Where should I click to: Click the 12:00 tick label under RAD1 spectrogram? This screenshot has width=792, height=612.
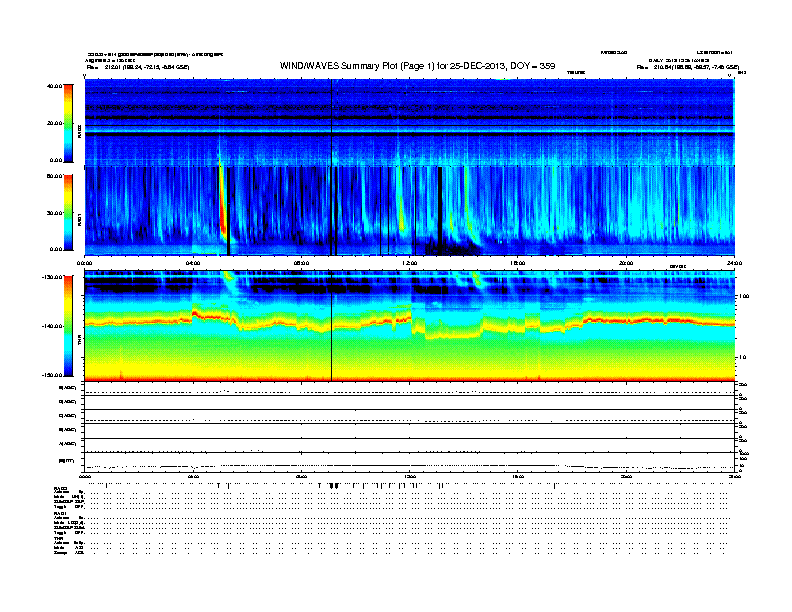[x=410, y=263]
